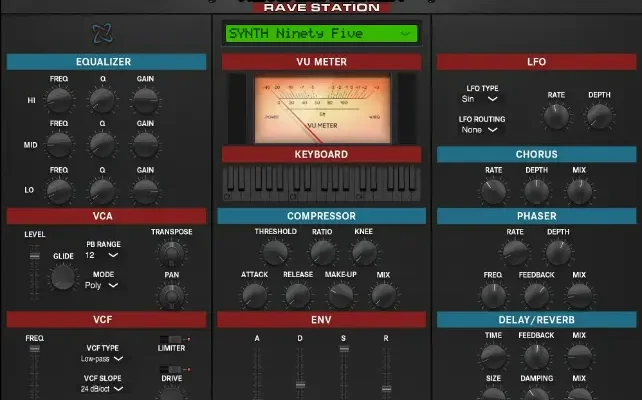Click the LFO Rate knob
The width and height of the screenshot is (642, 400).
pos(556,117)
